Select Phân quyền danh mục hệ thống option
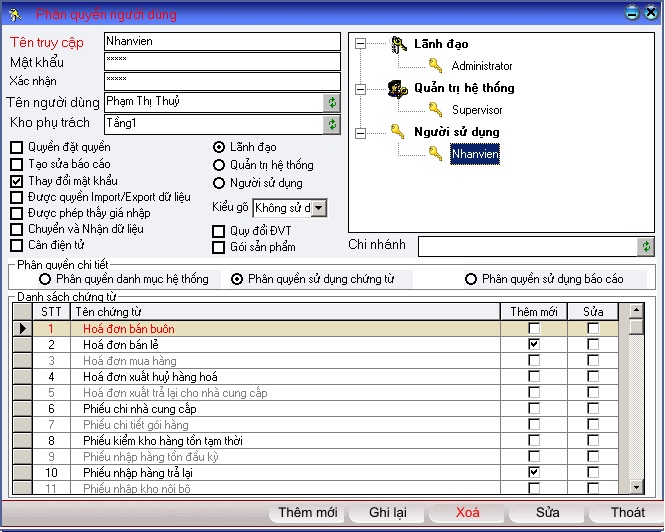 pos(45,279)
